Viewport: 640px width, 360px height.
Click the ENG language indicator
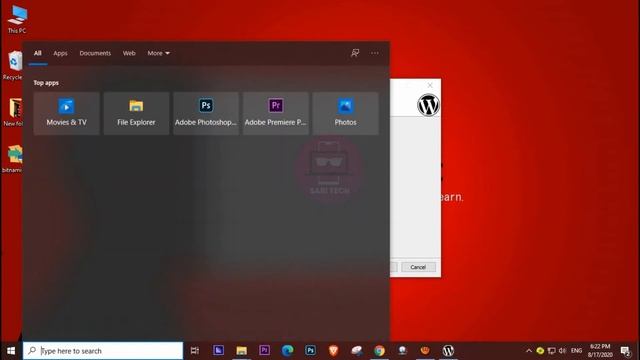click(x=576, y=351)
